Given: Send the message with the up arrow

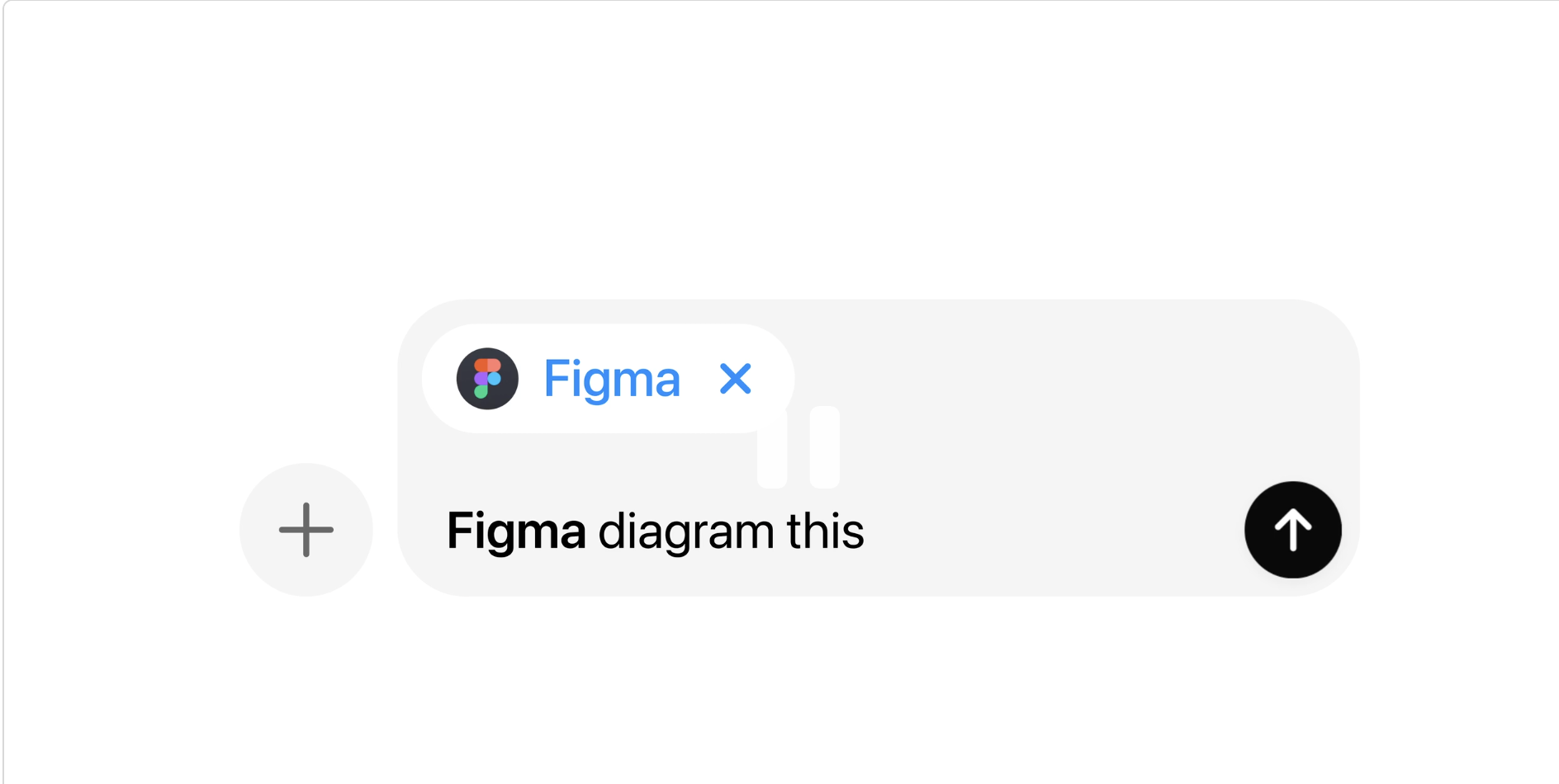Looking at the screenshot, I should 1292,530.
